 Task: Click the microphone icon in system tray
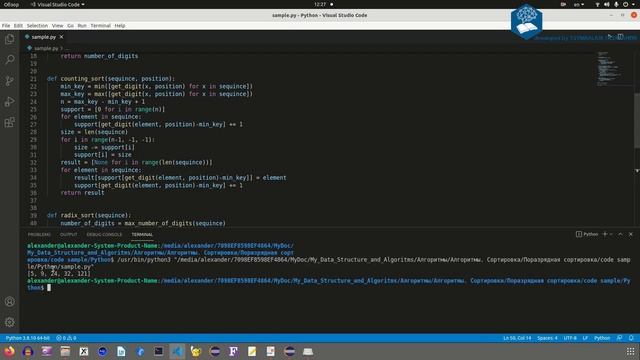point(616,4)
